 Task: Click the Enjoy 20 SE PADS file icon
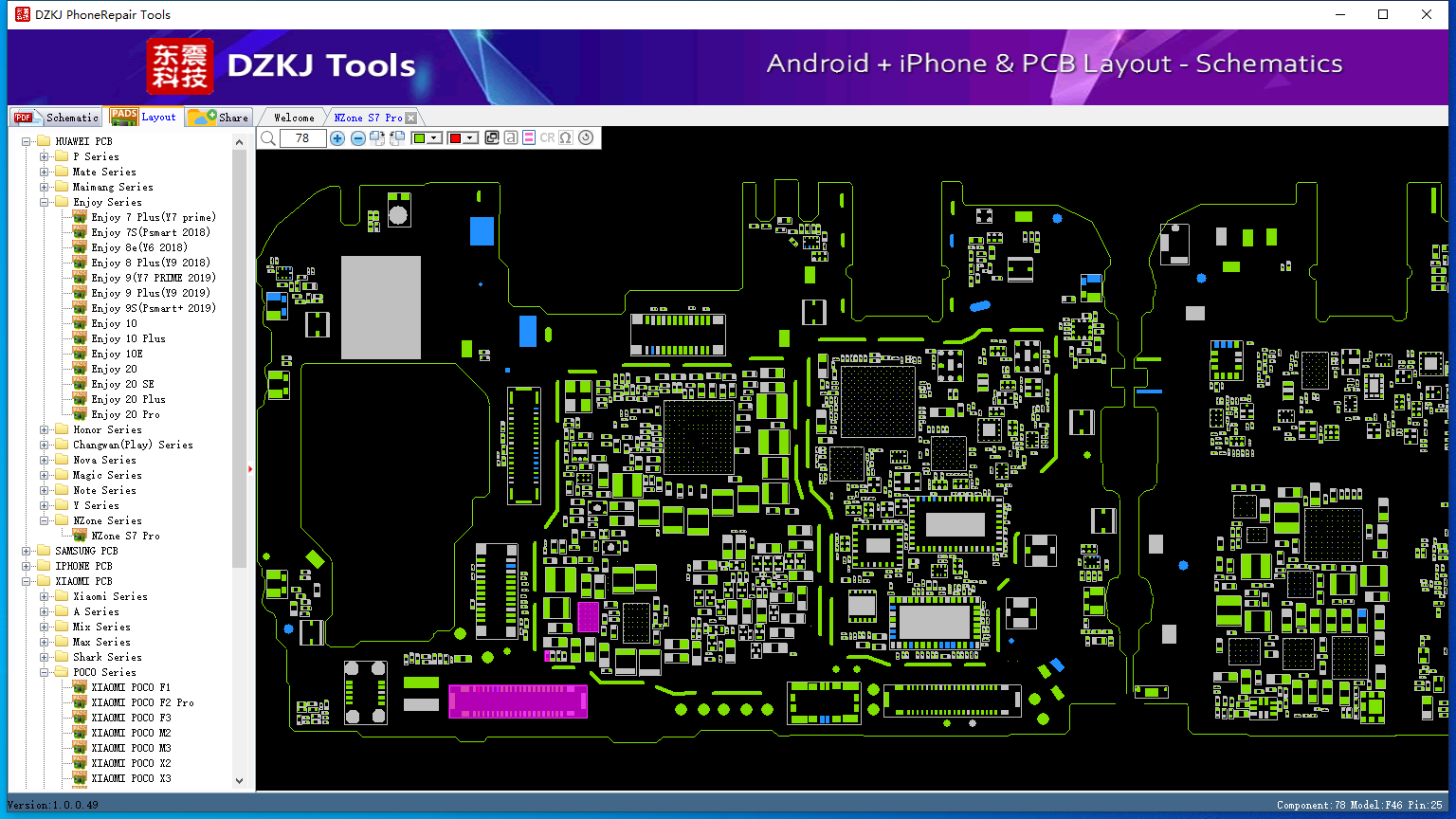80,384
